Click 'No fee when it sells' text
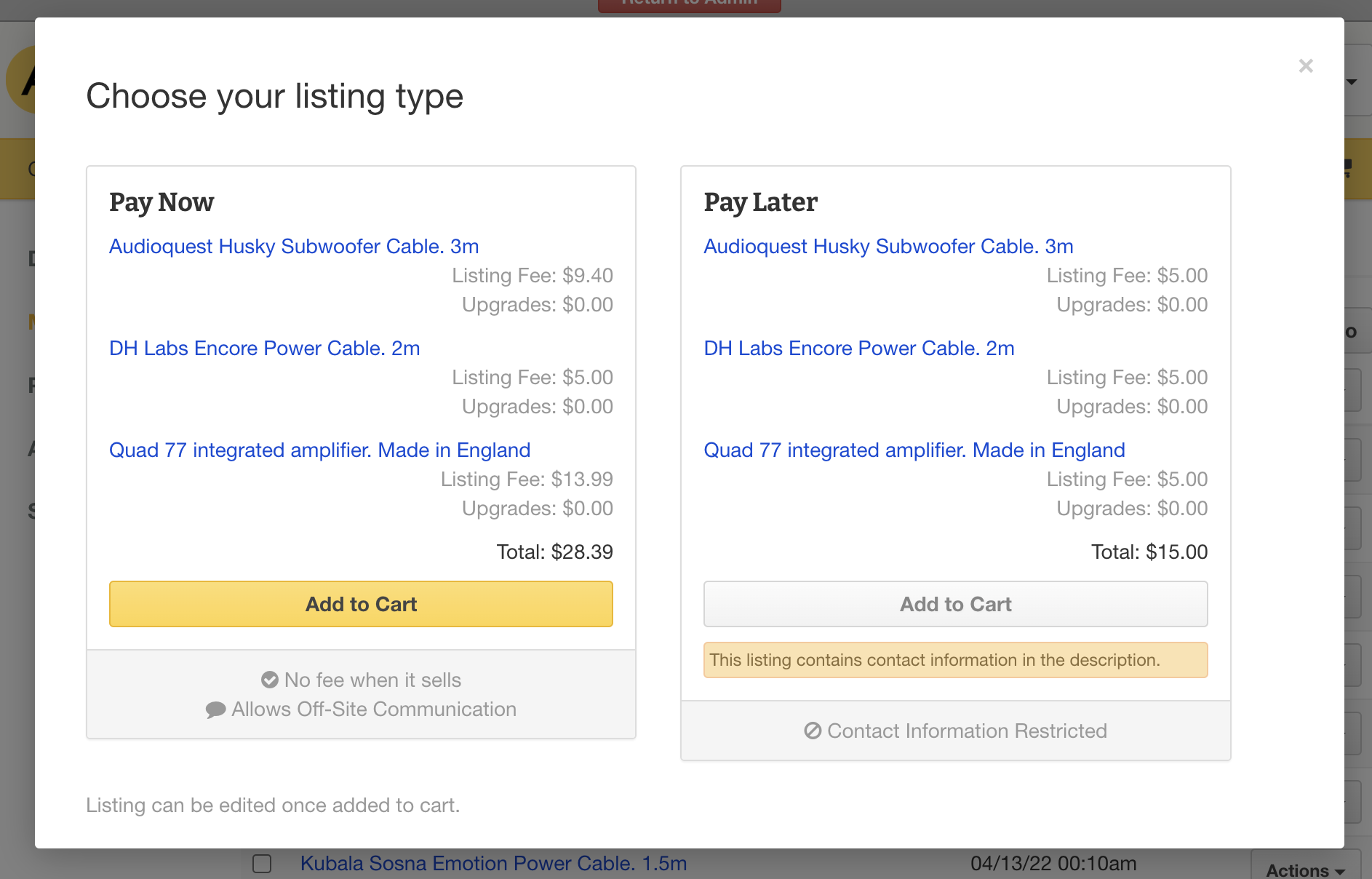This screenshot has width=1372, height=879. pos(372,680)
